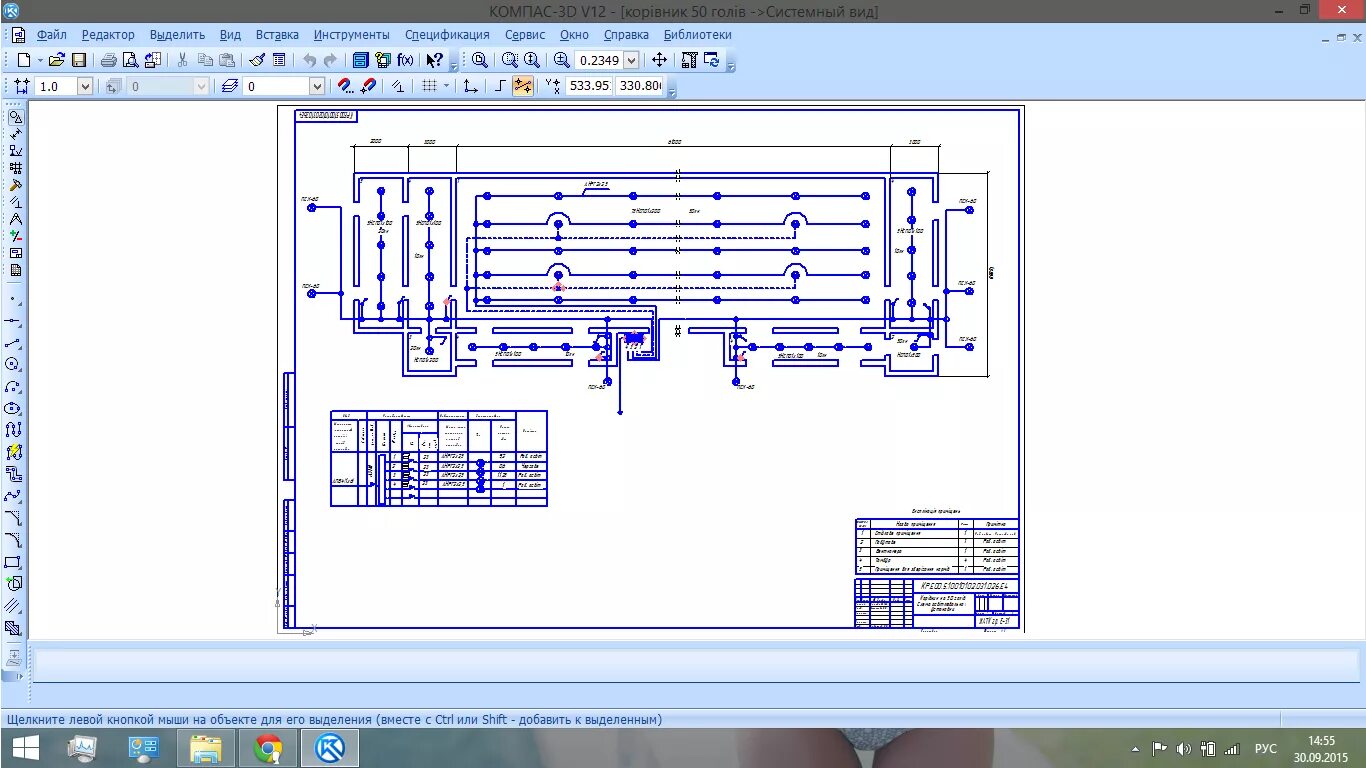Select the Rectangle tool in left toolbar

(x=13, y=562)
